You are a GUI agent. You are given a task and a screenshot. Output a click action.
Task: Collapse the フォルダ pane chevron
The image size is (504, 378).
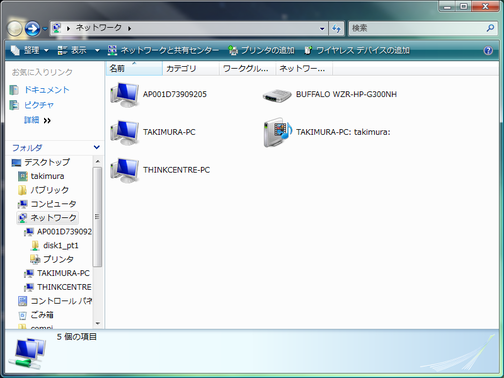(x=97, y=147)
